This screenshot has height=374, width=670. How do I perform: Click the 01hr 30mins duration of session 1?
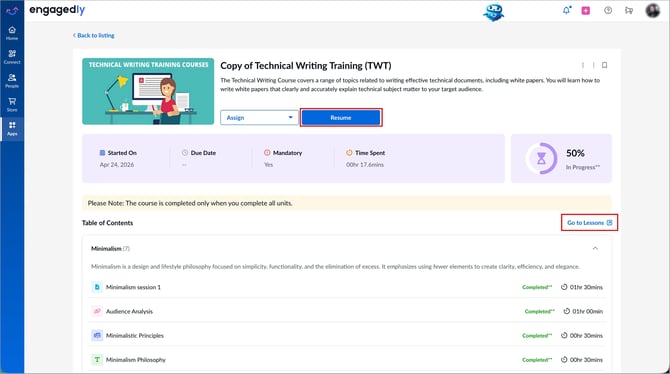(x=586, y=287)
